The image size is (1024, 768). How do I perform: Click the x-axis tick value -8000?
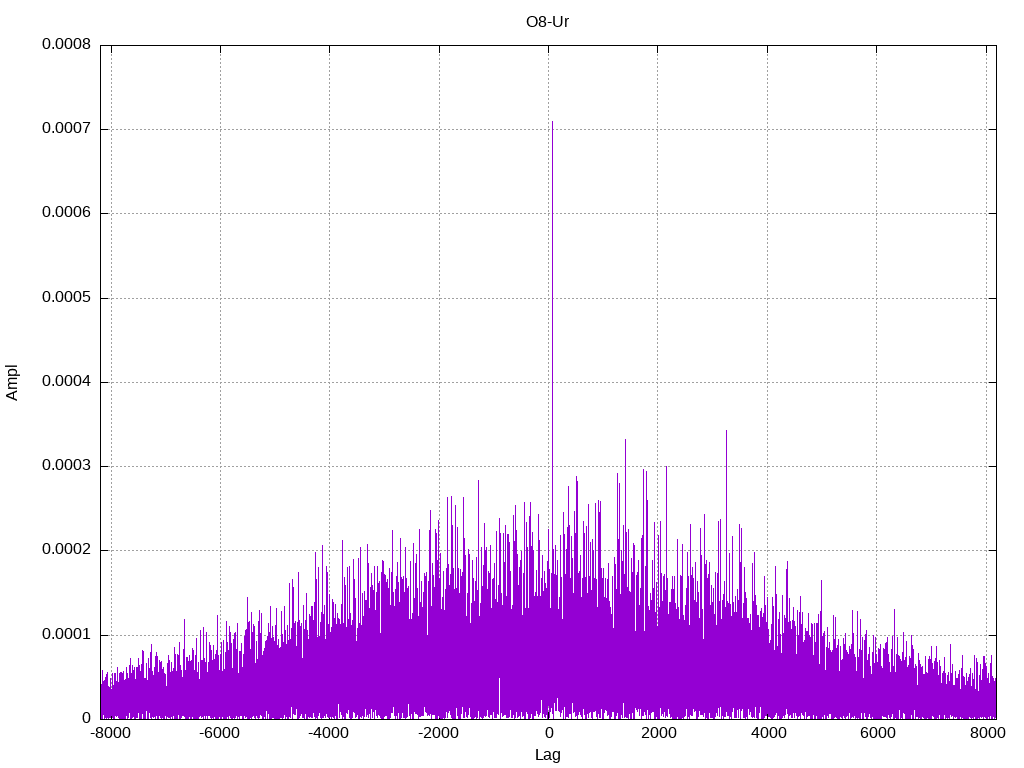pyautogui.click(x=110, y=733)
